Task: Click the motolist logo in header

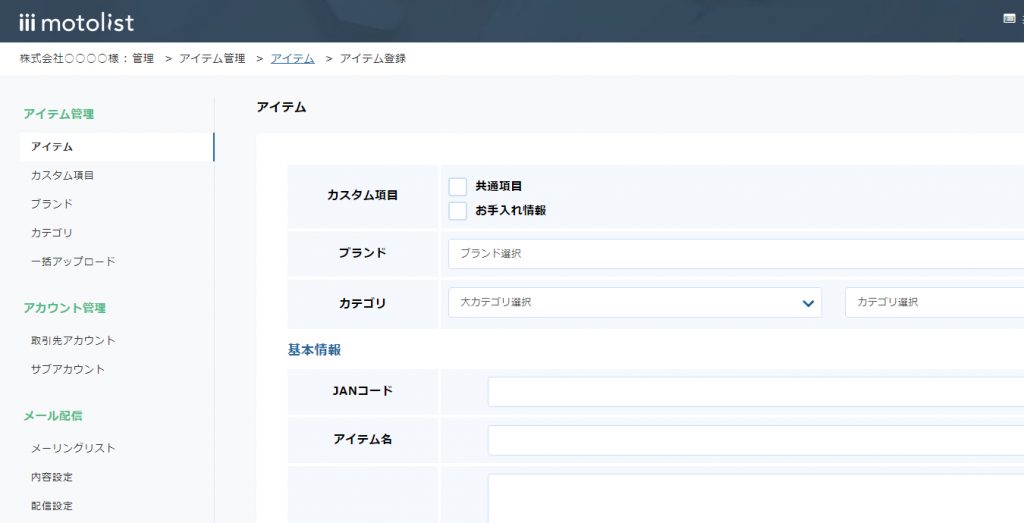Action: pos(76,22)
